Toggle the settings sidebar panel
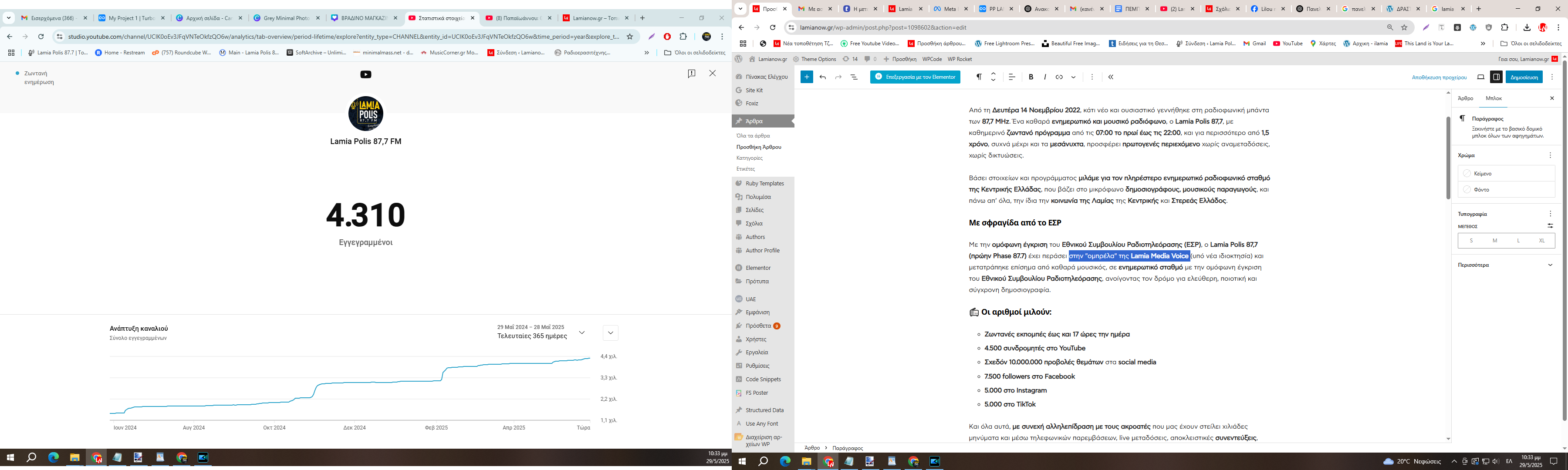Screen dimensions: 1568x470 (x=1496, y=77)
